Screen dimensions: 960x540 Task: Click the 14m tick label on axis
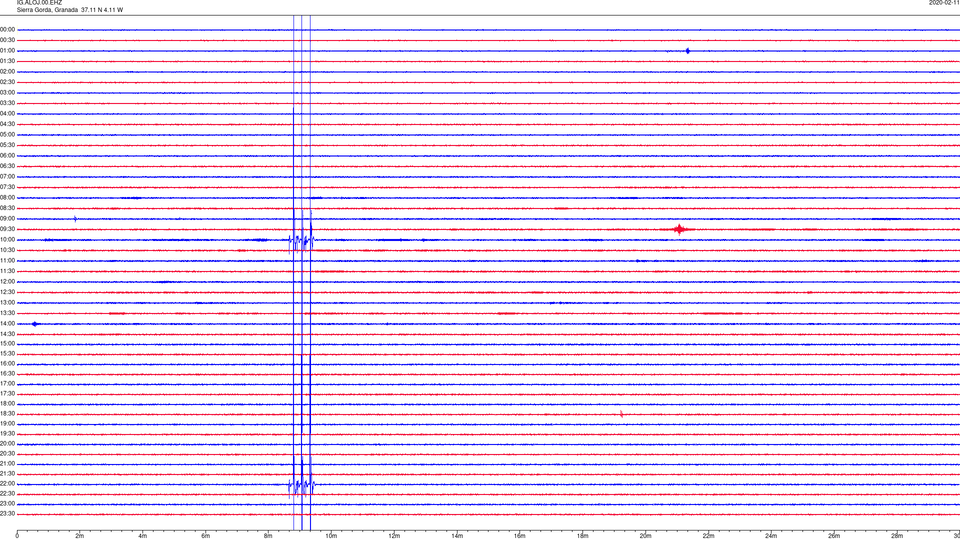click(457, 536)
